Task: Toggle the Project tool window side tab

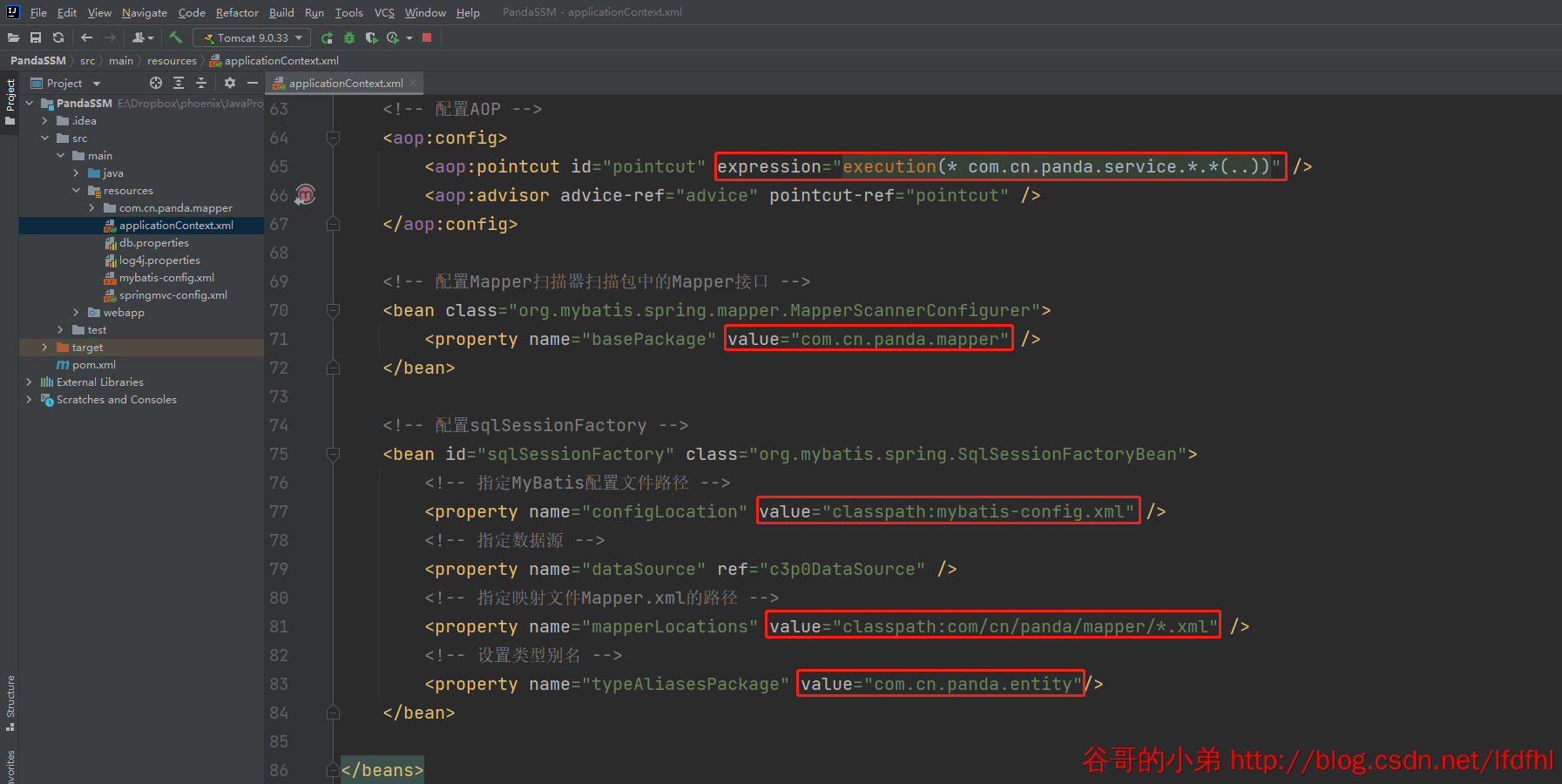Action: click(10, 101)
